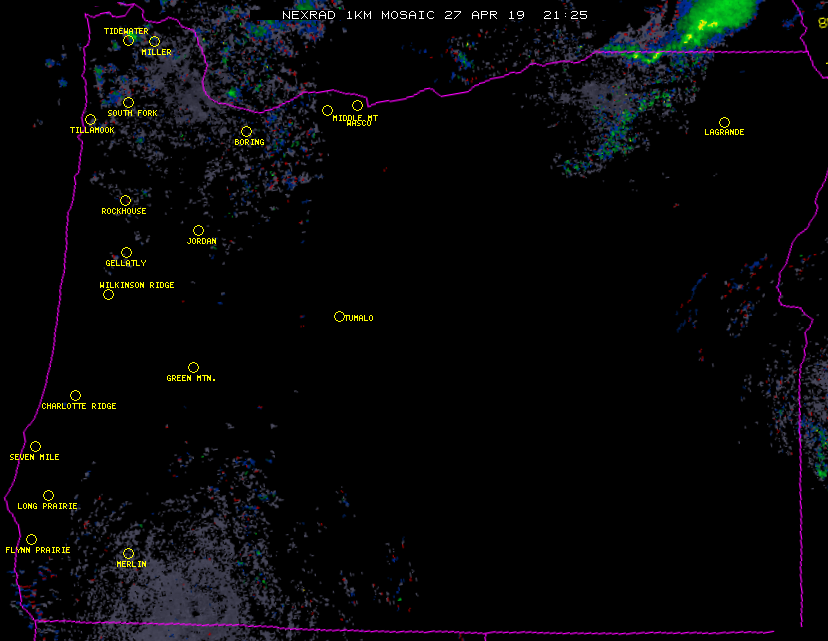Select the Charlotte Ridge station circle
Screen dimensions: 828x641
click(x=75, y=395)
